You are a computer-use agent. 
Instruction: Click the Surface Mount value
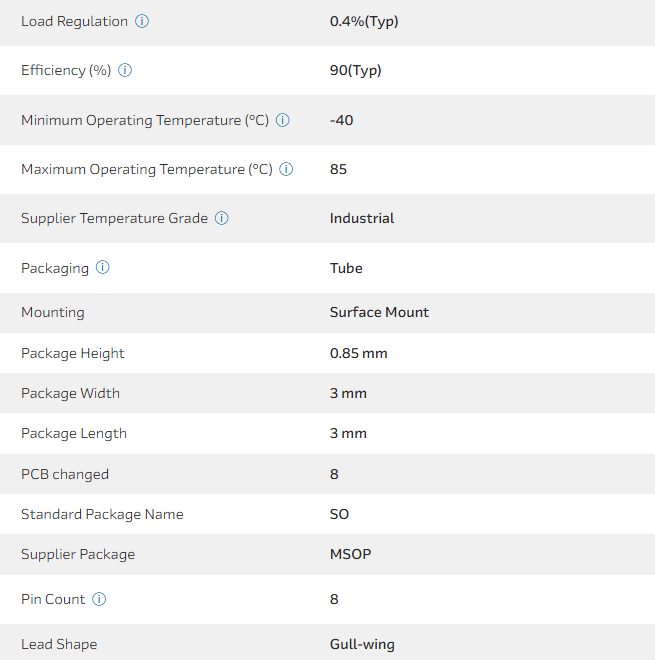[379, 312]
